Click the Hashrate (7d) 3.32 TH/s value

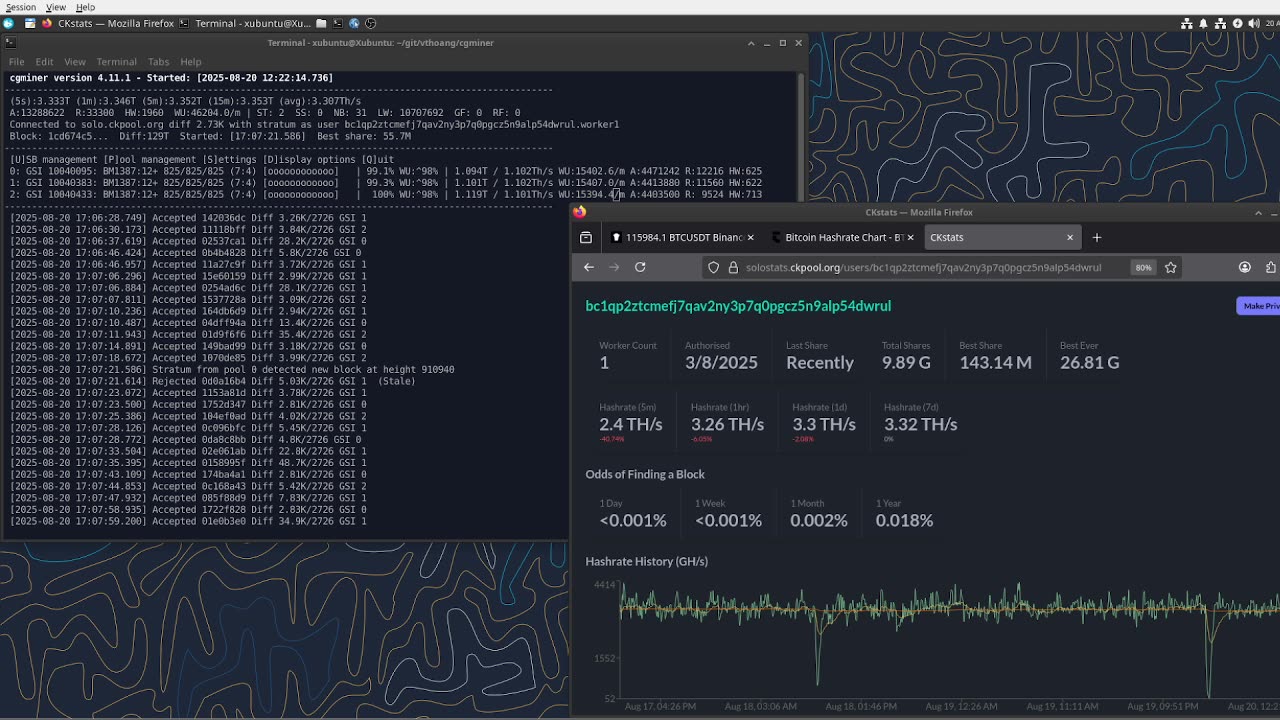click(920, 424)
